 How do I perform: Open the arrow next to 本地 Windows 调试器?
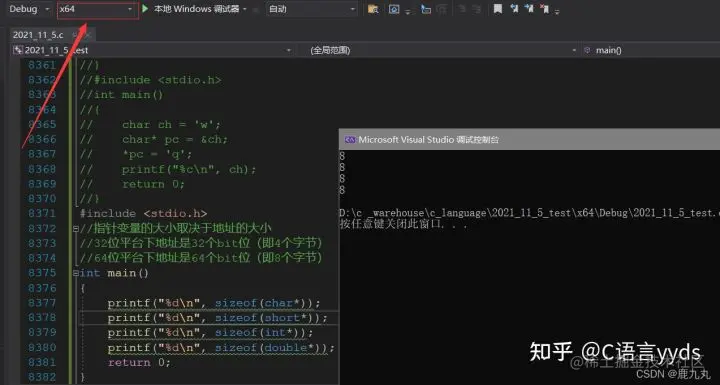pos(245,9)
